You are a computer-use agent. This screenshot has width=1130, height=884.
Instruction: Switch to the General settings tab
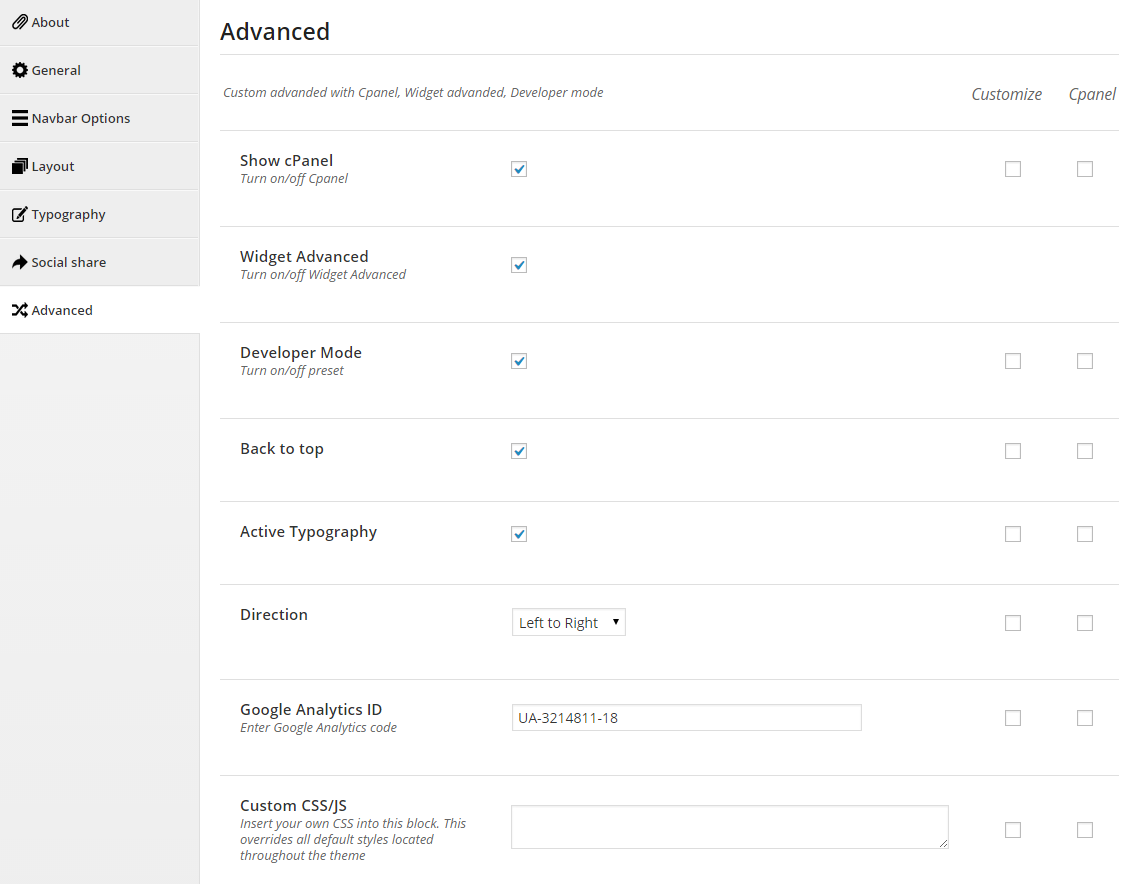coord(99,70)
